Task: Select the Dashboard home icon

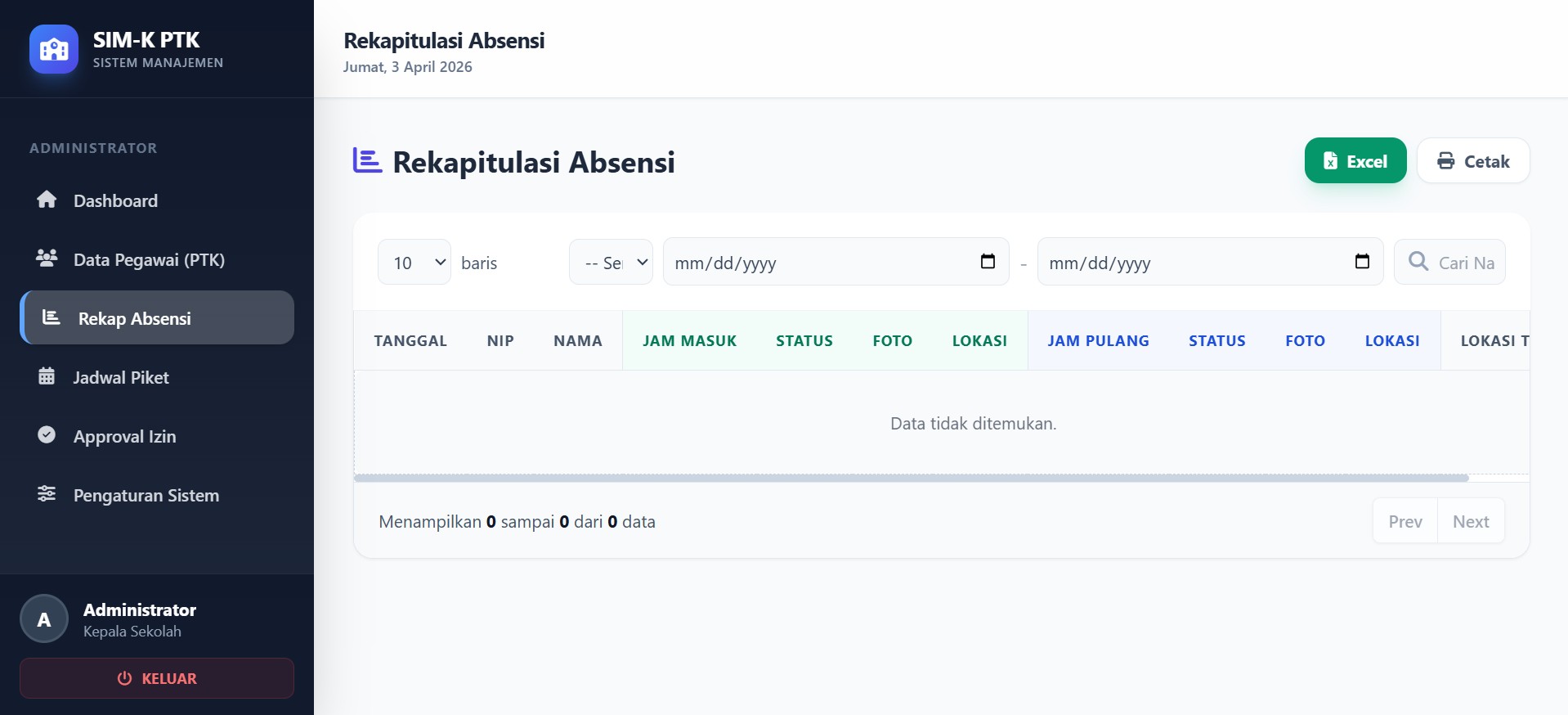Action: (x=47, y=200)
